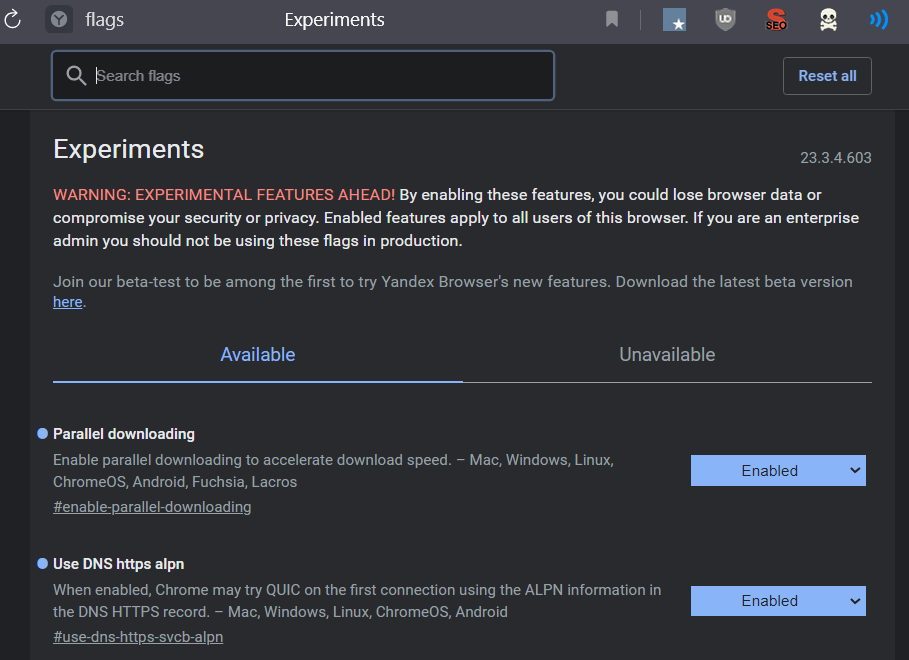
Task: Click the blue dot beside Use DNS https alpn
Action: pyautogui.click(x=42, y=564)
